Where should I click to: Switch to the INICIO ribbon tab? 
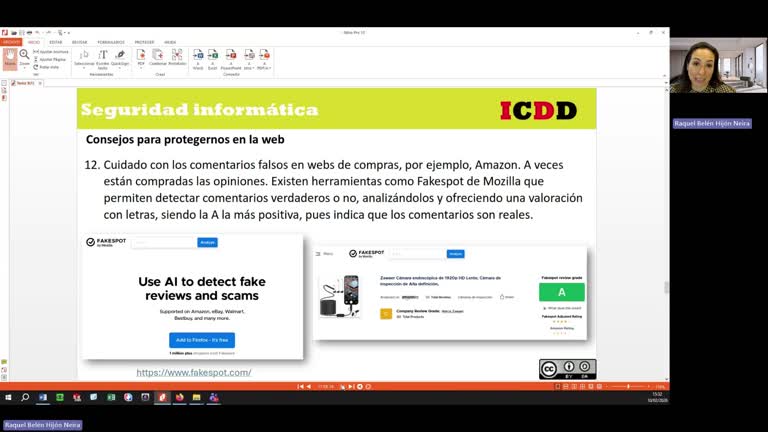[34, 42]
